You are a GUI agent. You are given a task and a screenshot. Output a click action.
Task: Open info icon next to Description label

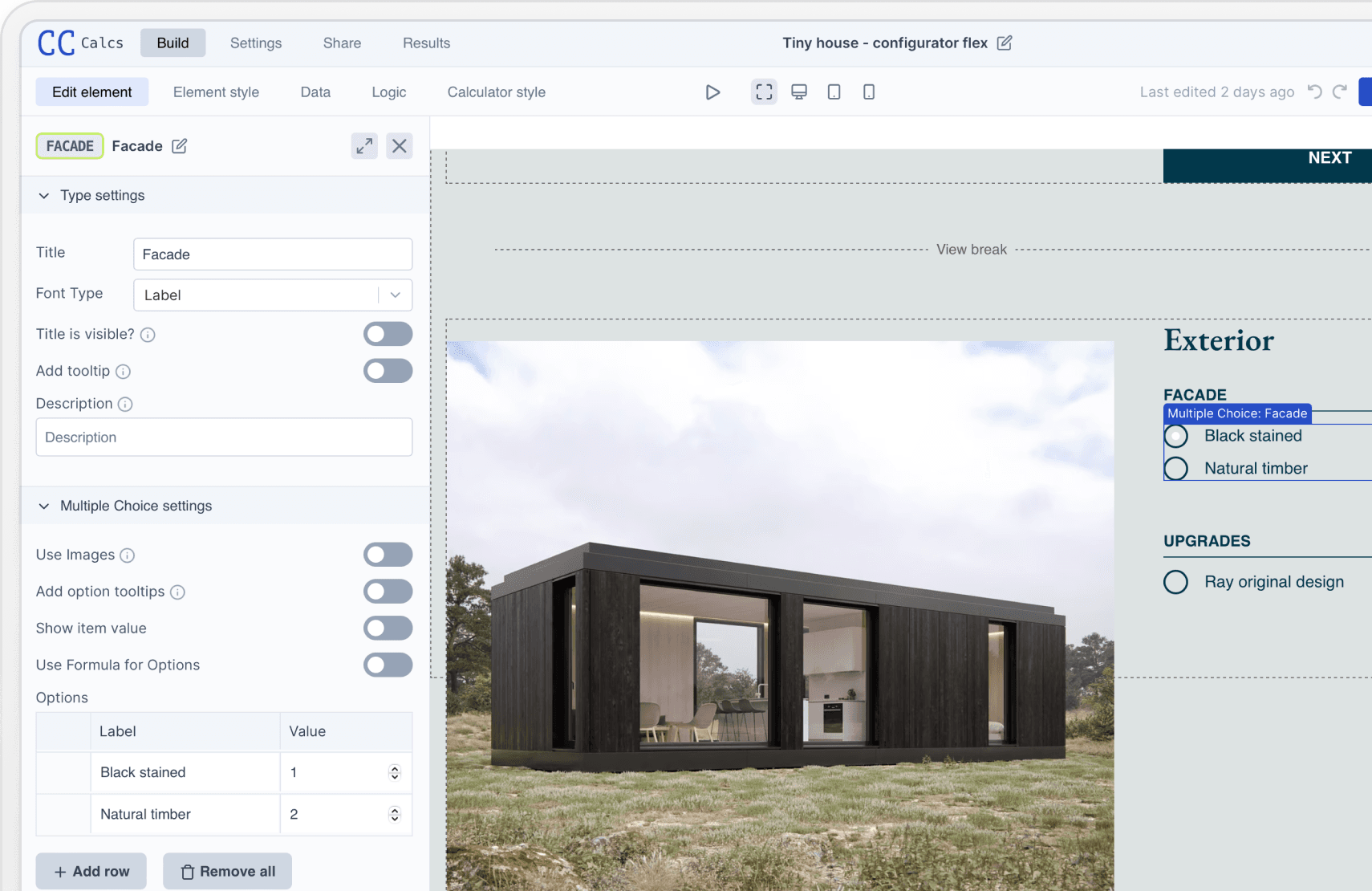125,405
